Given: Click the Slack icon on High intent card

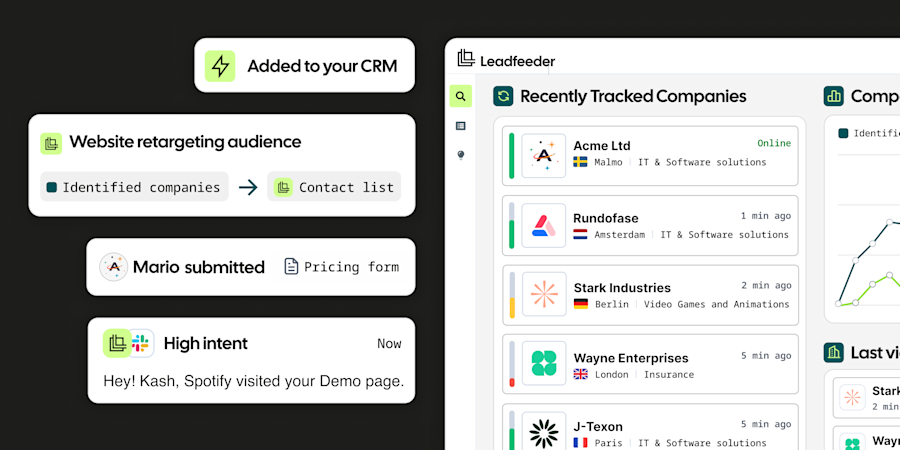Looking at the screenshot, I should [141, 344].
